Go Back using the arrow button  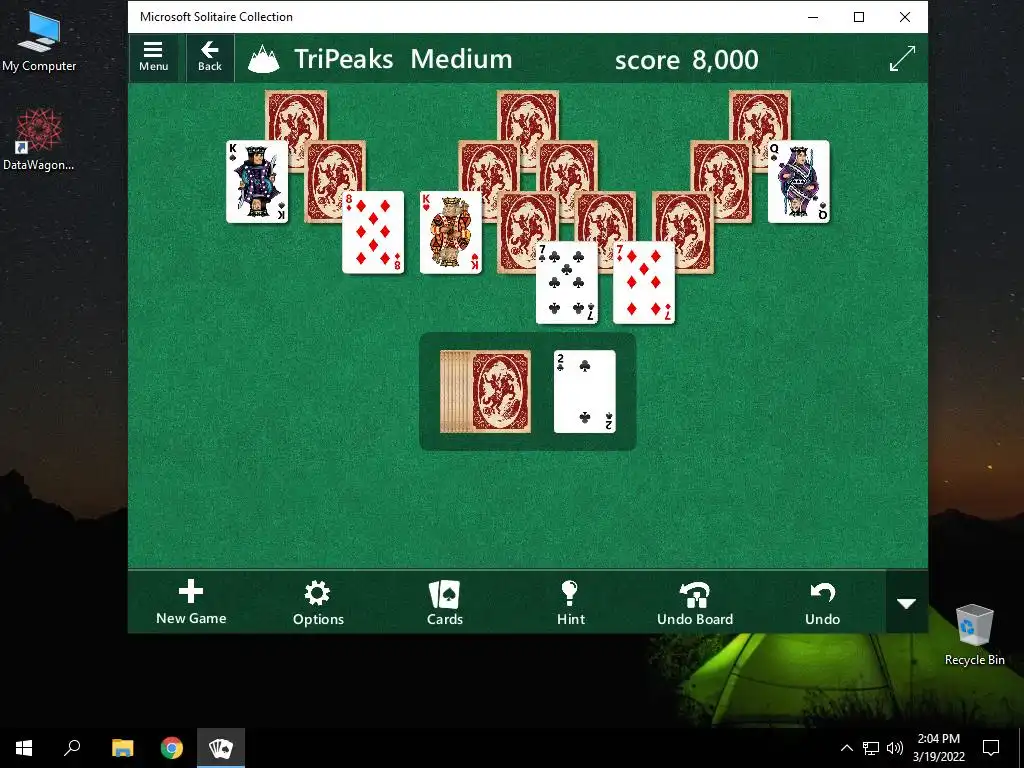210,57
